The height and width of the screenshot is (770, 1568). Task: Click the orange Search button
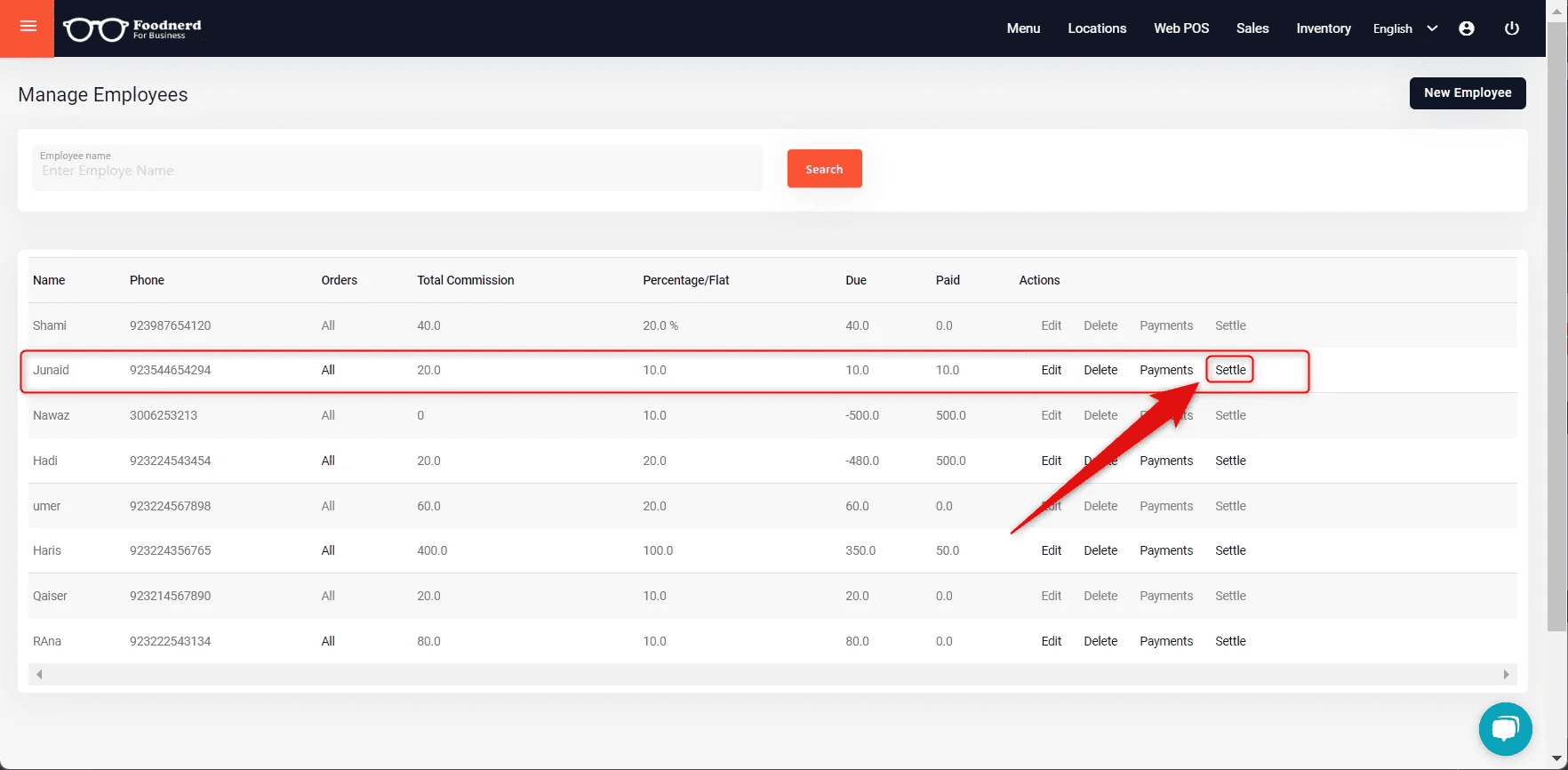(824, 169)
